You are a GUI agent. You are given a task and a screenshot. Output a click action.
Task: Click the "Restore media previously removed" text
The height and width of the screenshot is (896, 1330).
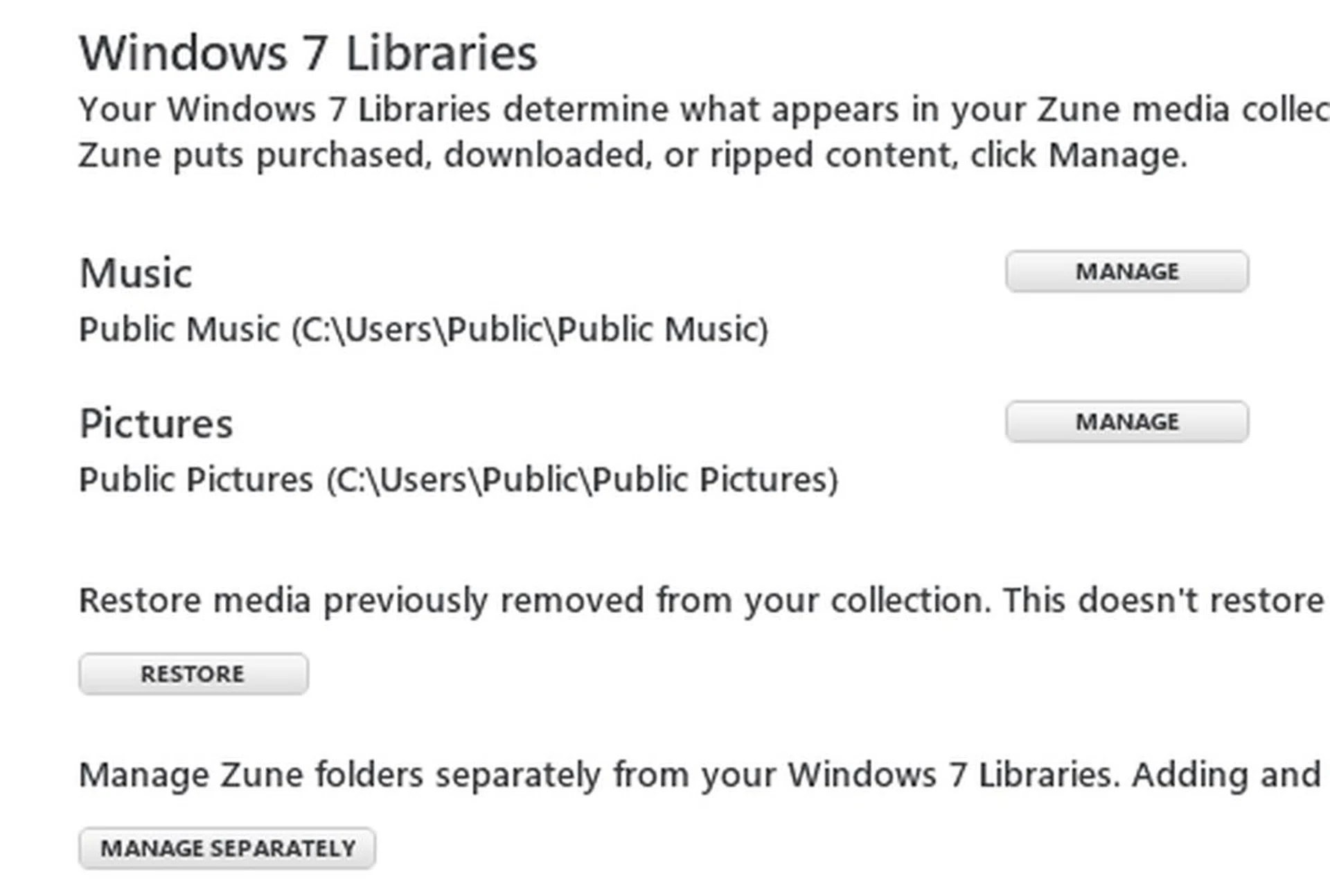pos(360,600)
